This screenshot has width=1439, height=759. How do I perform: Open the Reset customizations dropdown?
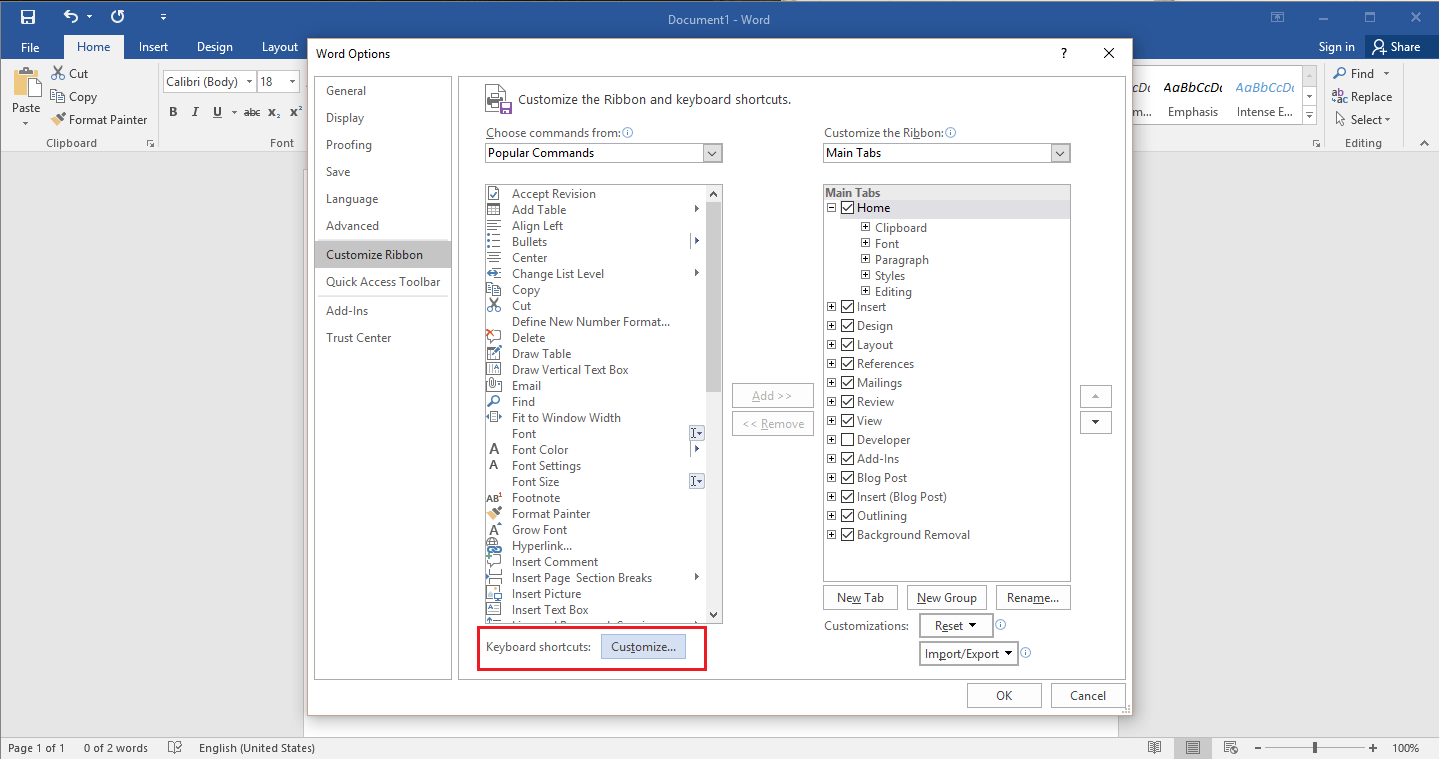pyautogui.click(x=956, y=626)
